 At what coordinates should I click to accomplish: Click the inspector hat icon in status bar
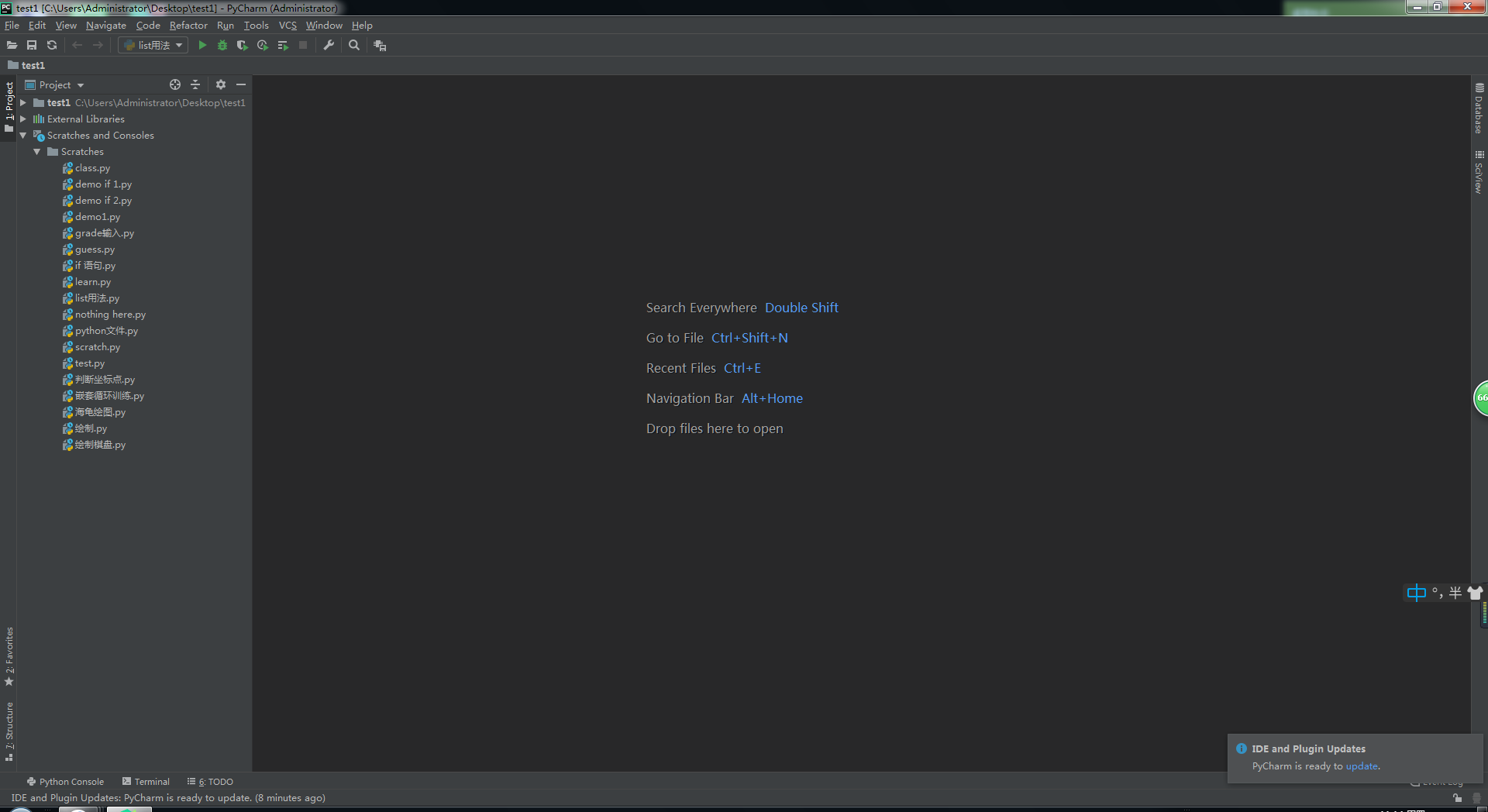click(1476, 798)
